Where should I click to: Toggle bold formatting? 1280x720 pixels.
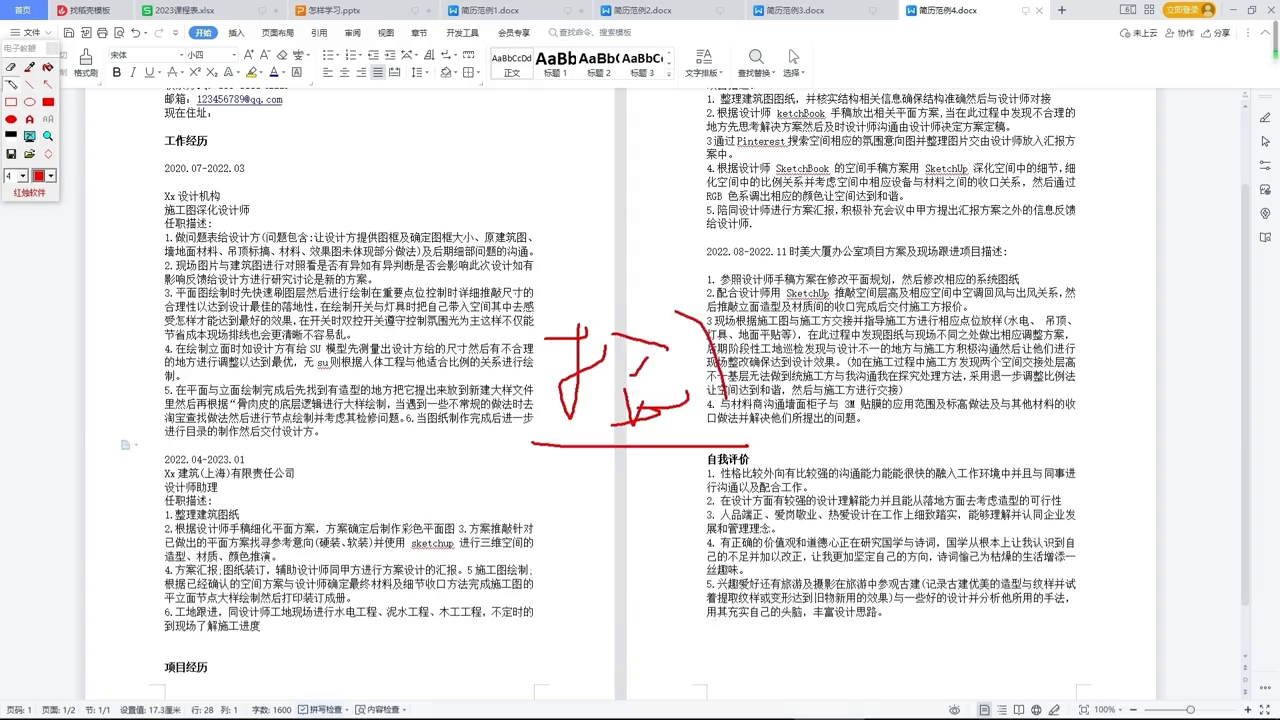coord(117,72)
